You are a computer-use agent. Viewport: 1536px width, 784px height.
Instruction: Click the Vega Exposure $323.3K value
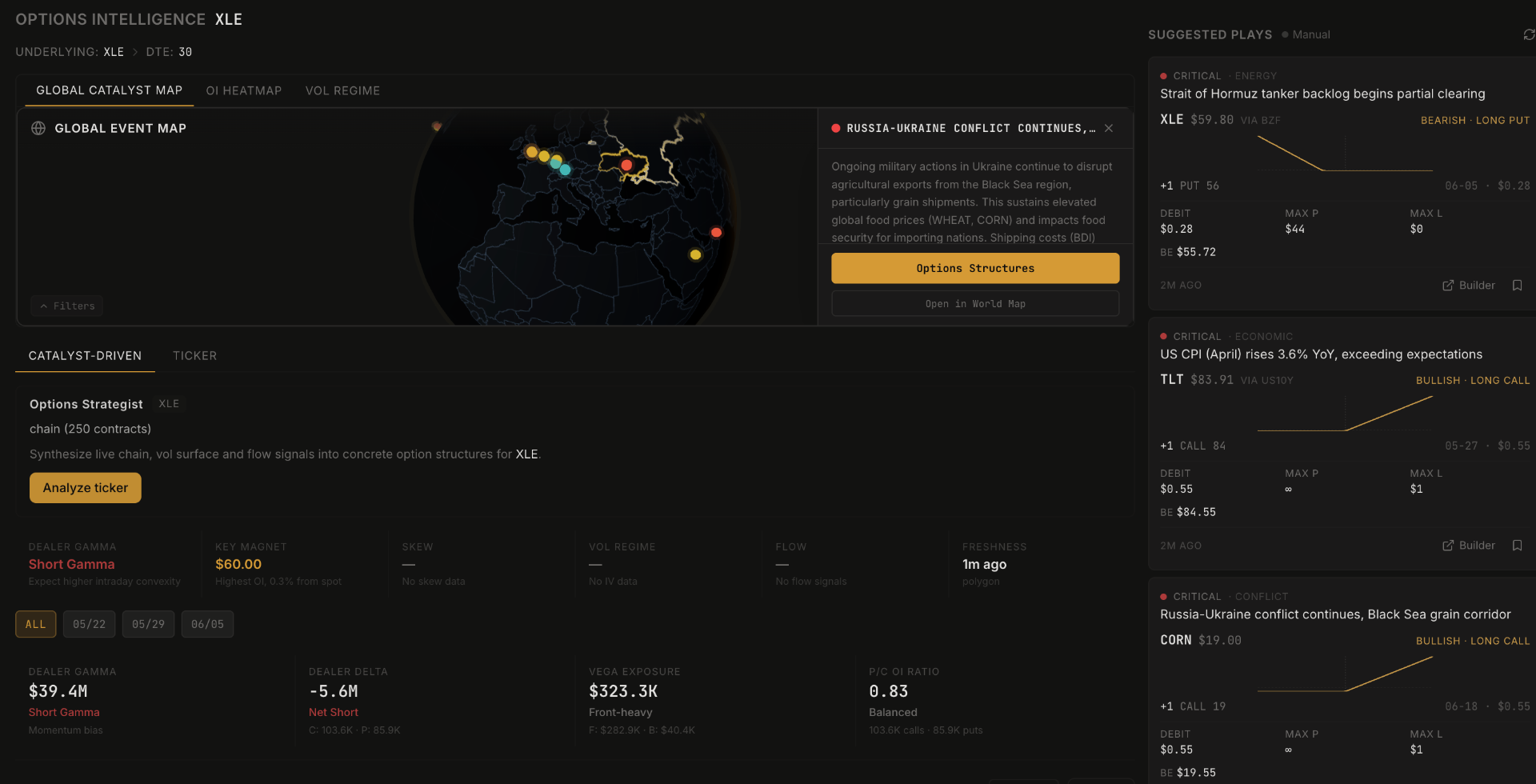click(623, 691)
